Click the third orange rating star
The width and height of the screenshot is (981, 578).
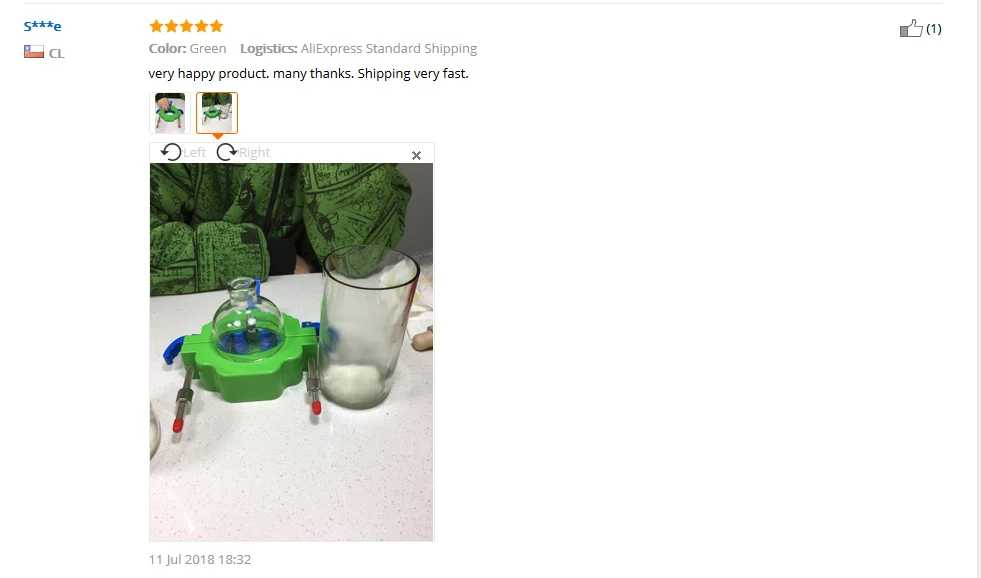click(186, 26)
